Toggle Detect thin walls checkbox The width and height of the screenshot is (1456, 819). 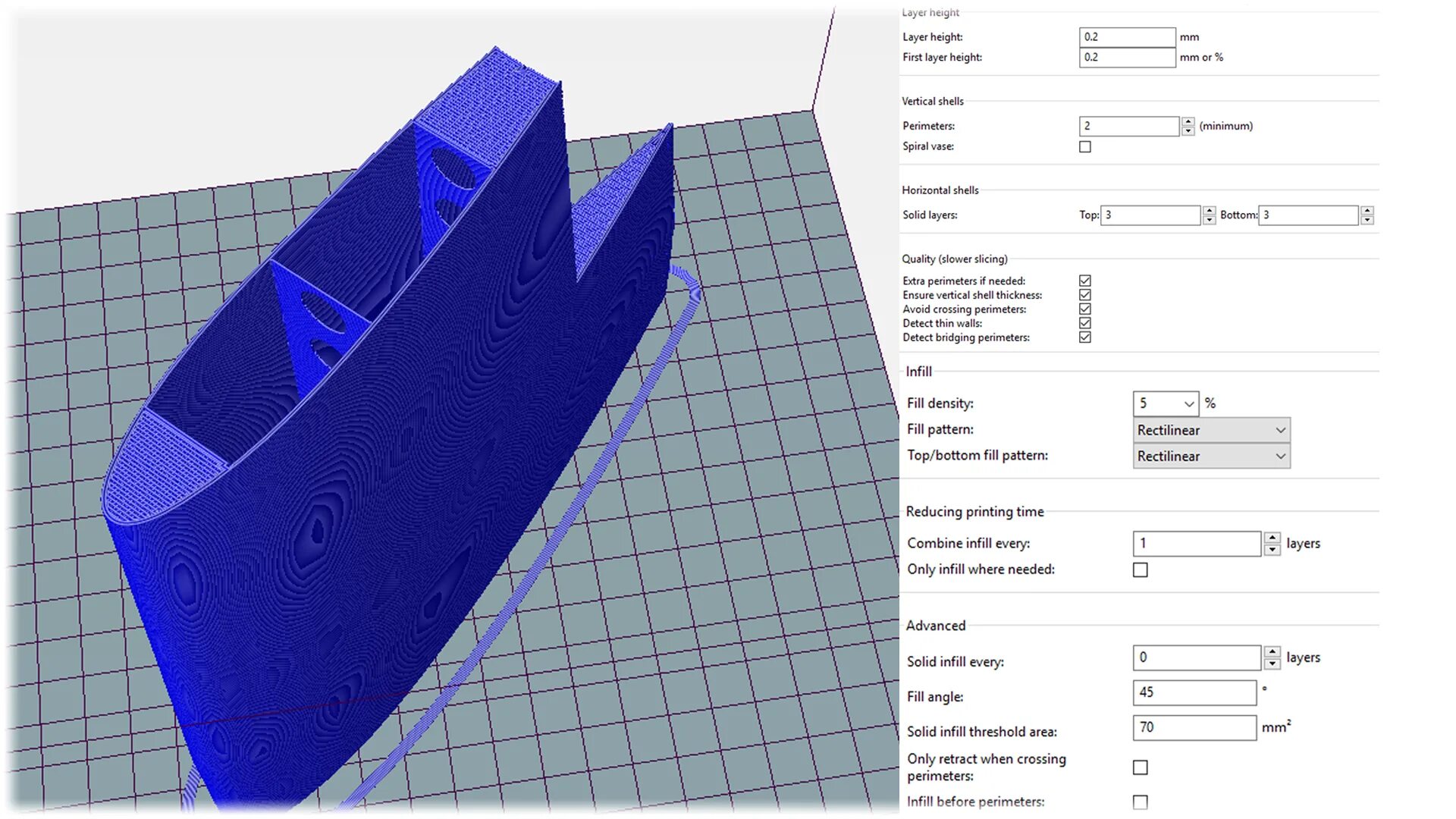click(1085, 323)
